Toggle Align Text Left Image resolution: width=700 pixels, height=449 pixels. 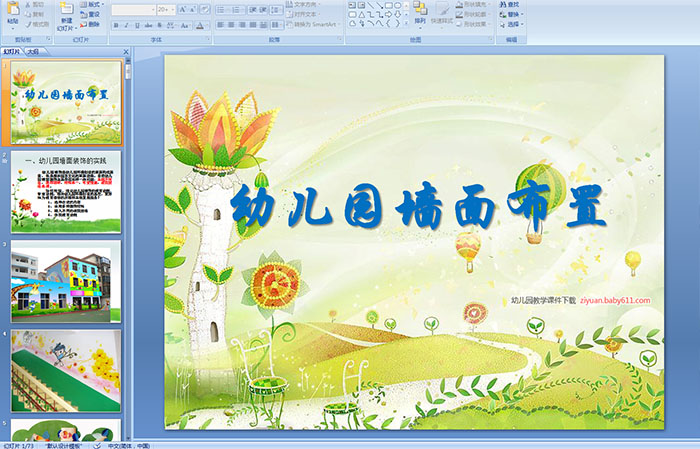[x=221, y=25]
